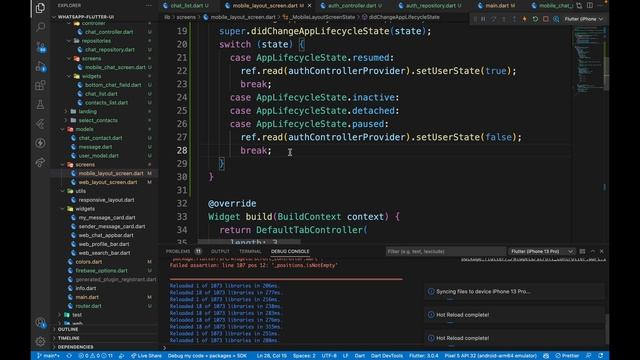
Task: Click the Ln 28, Col 15 cursor position
Action: tap(271, 356)
